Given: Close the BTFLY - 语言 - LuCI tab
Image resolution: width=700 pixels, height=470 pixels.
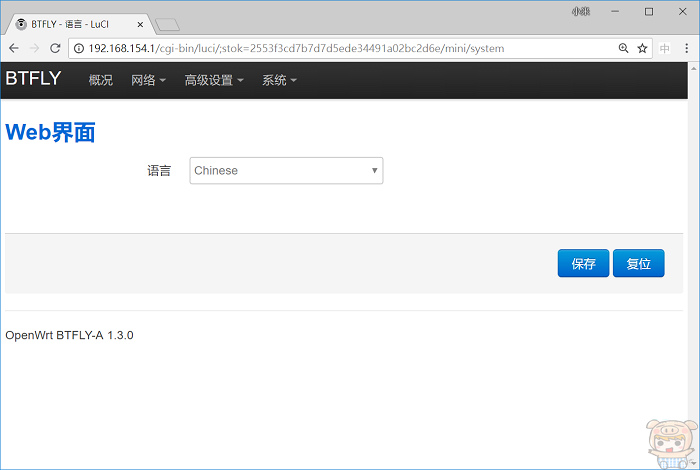Looking at the screenshot, I should point(140,25).
